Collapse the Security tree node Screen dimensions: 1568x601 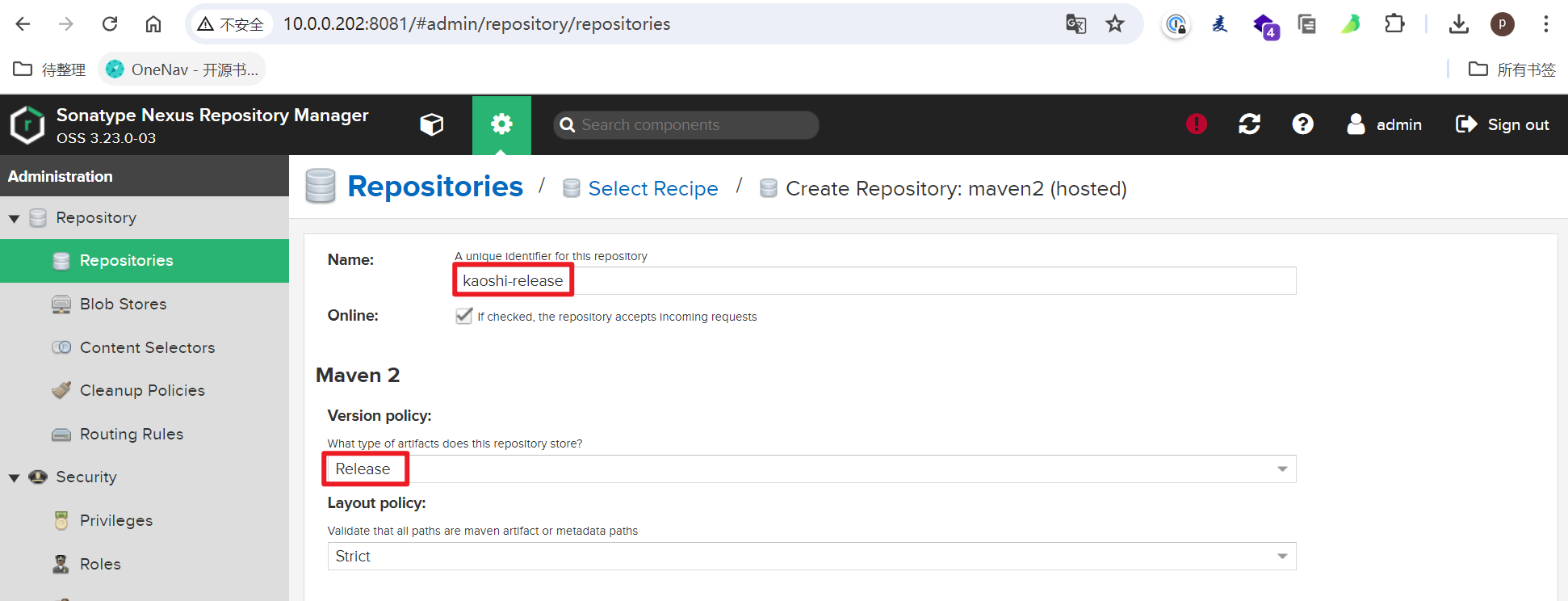click(15, 477)
